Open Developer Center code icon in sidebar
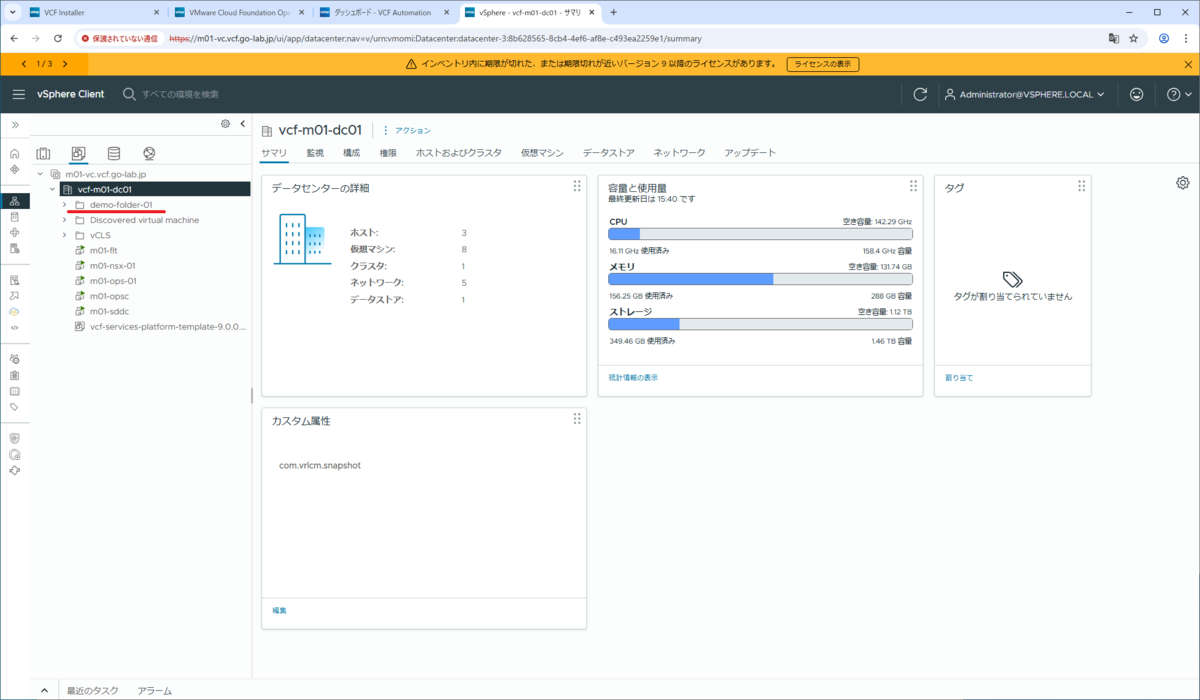Image resolution: width=1200 pixels, height=700 pixels. [15, 327]
